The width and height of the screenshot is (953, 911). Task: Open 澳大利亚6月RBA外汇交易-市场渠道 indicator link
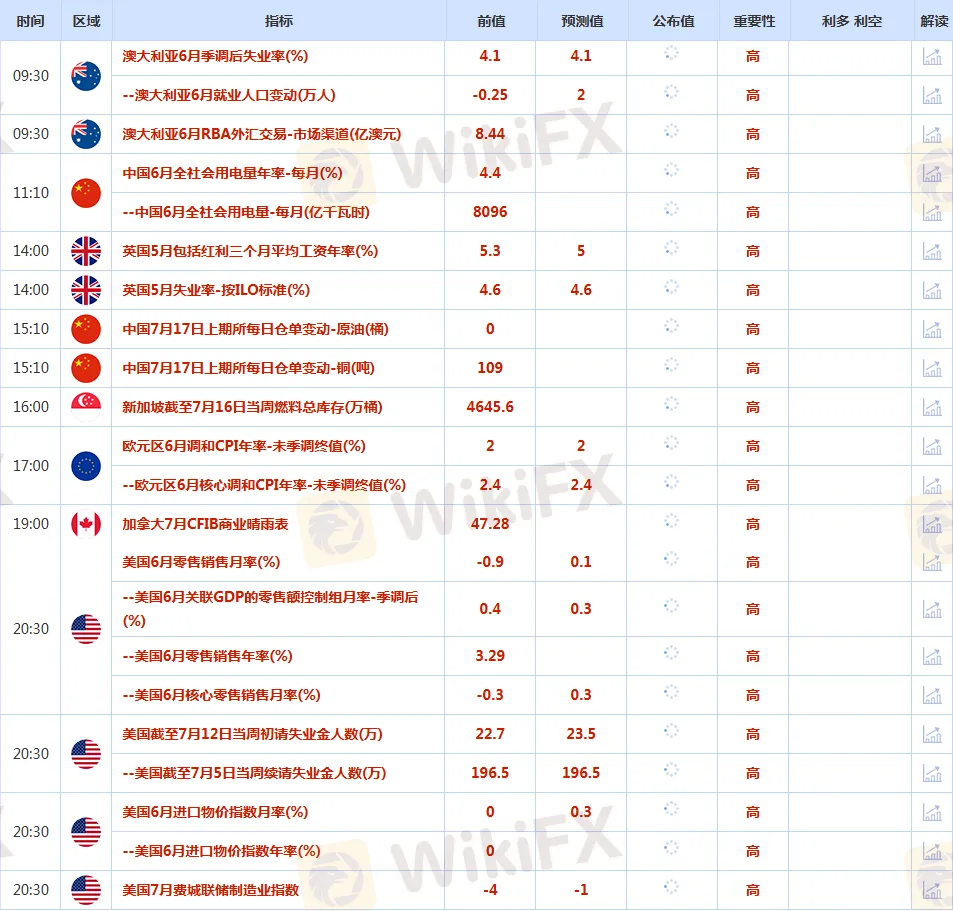click(261, 134)
